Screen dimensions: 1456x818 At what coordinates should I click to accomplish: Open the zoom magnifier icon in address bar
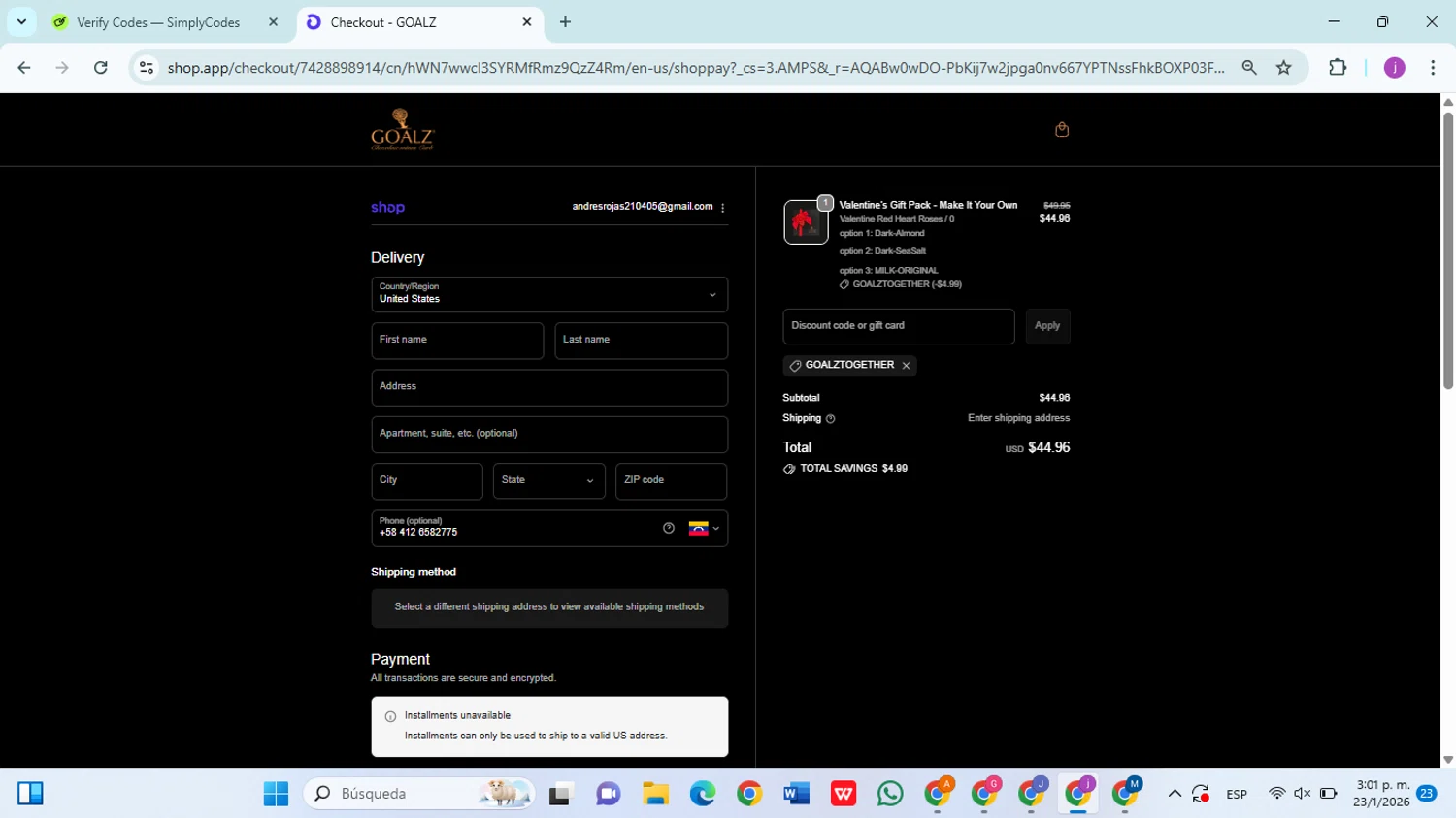click(1249, 68)
